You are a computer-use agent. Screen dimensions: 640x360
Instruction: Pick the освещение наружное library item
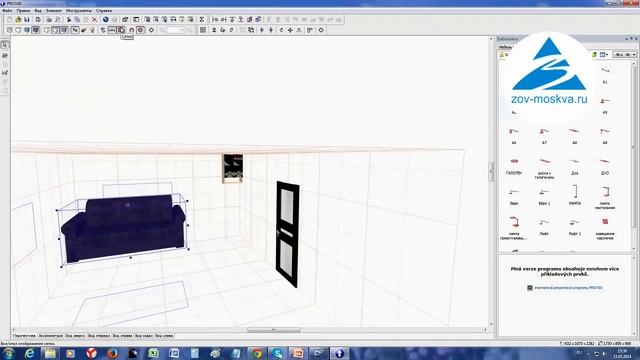point(605,229)
